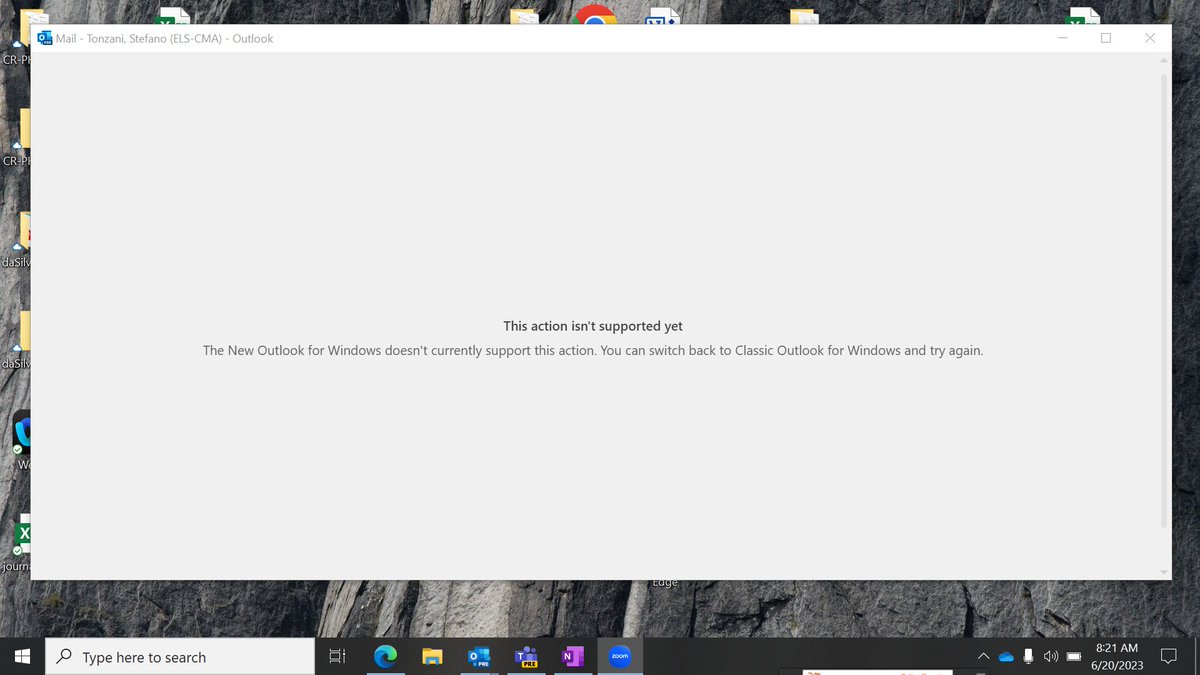Click the battery status tray icon
1200x675 pixels.
(1073, 657)
